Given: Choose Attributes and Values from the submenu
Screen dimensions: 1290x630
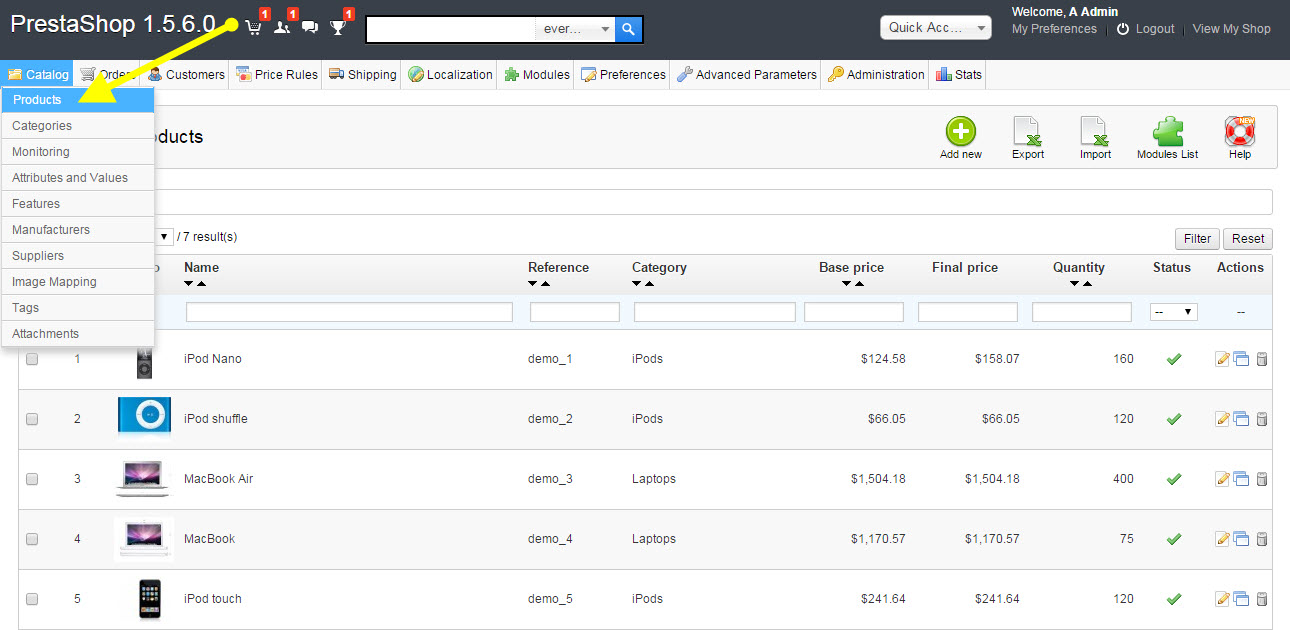Looking at the screenshot, I should pyautogui.click(x=78, y=178).
